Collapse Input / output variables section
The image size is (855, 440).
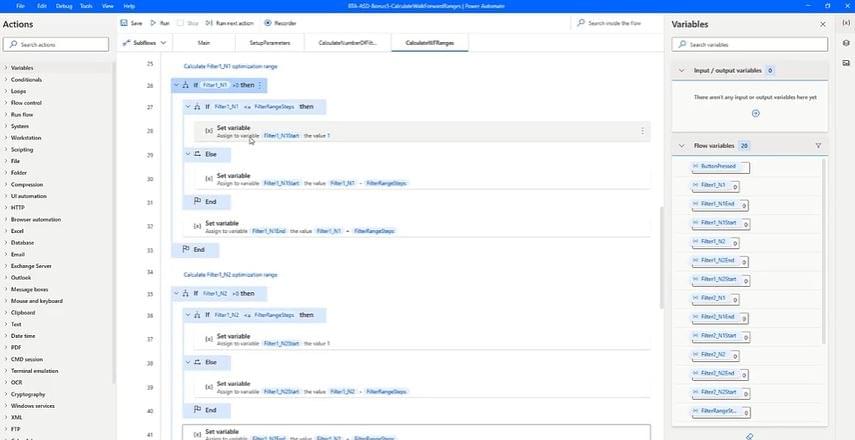682,71
